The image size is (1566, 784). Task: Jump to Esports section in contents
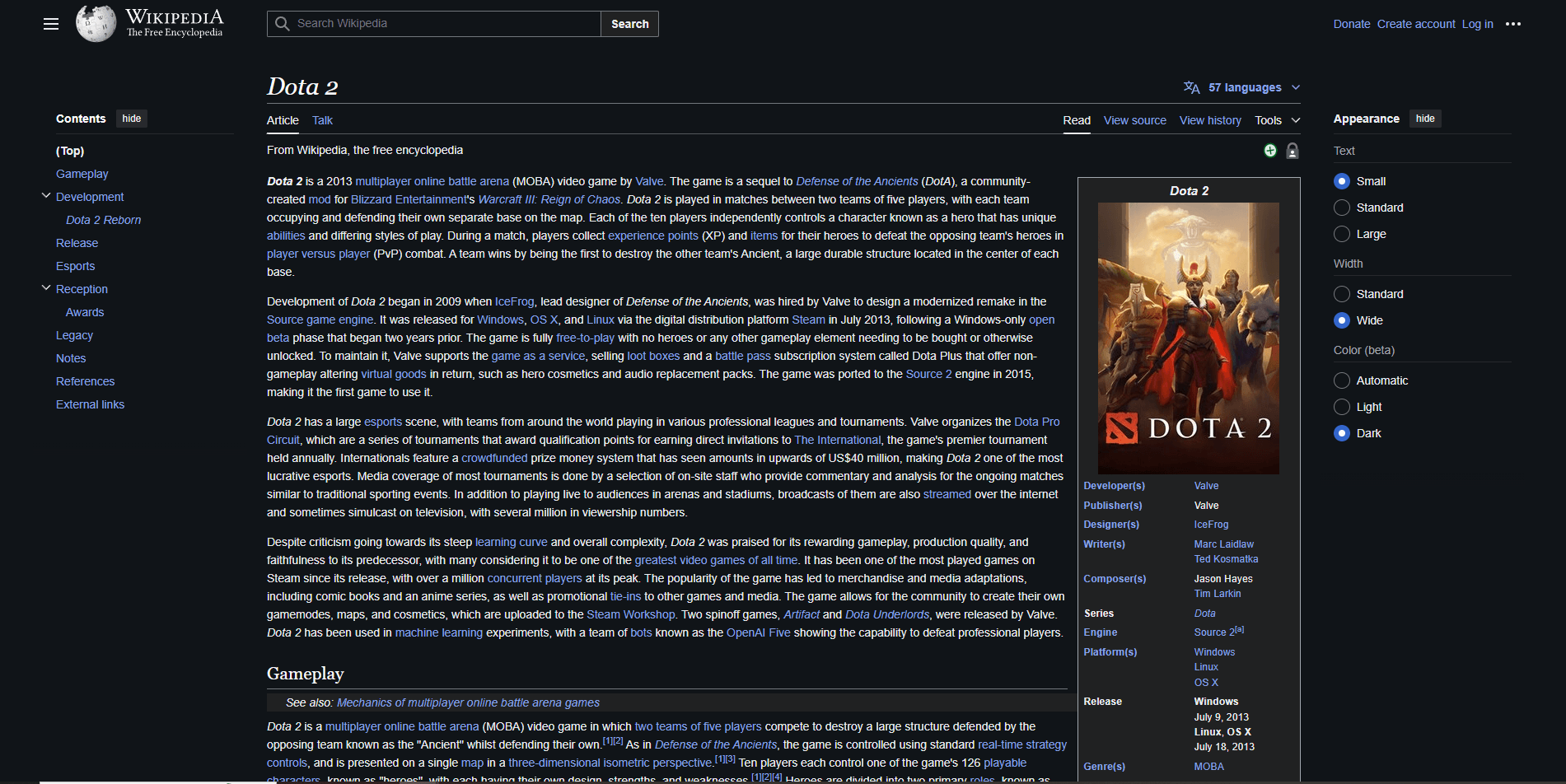[x=76, y=266]
